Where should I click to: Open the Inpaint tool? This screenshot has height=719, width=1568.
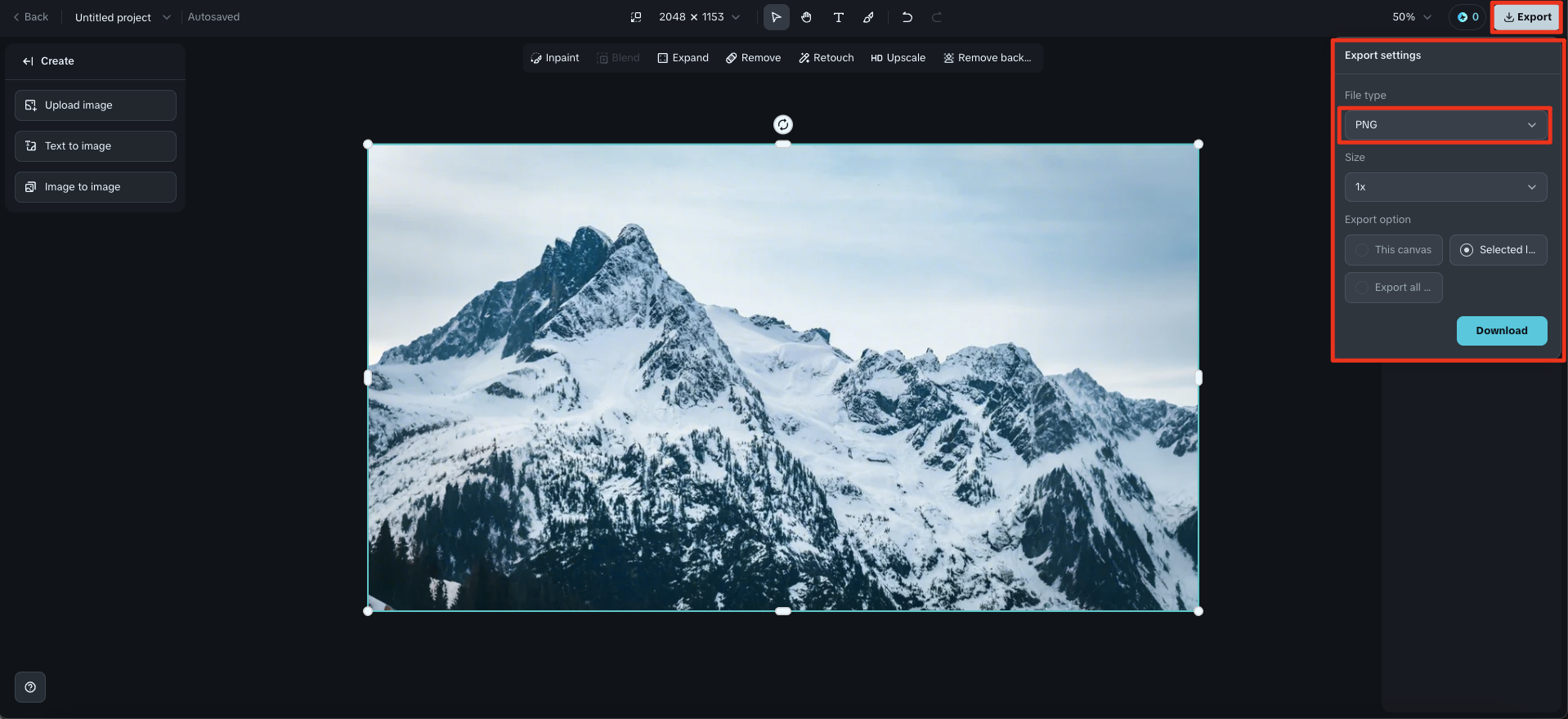[555, 58]
